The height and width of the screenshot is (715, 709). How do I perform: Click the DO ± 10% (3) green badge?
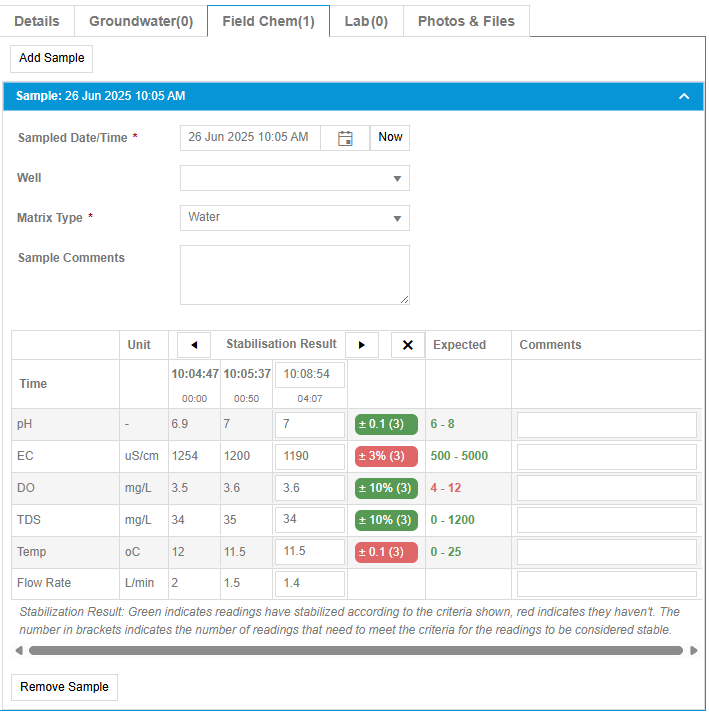click(x=386, y=488)
